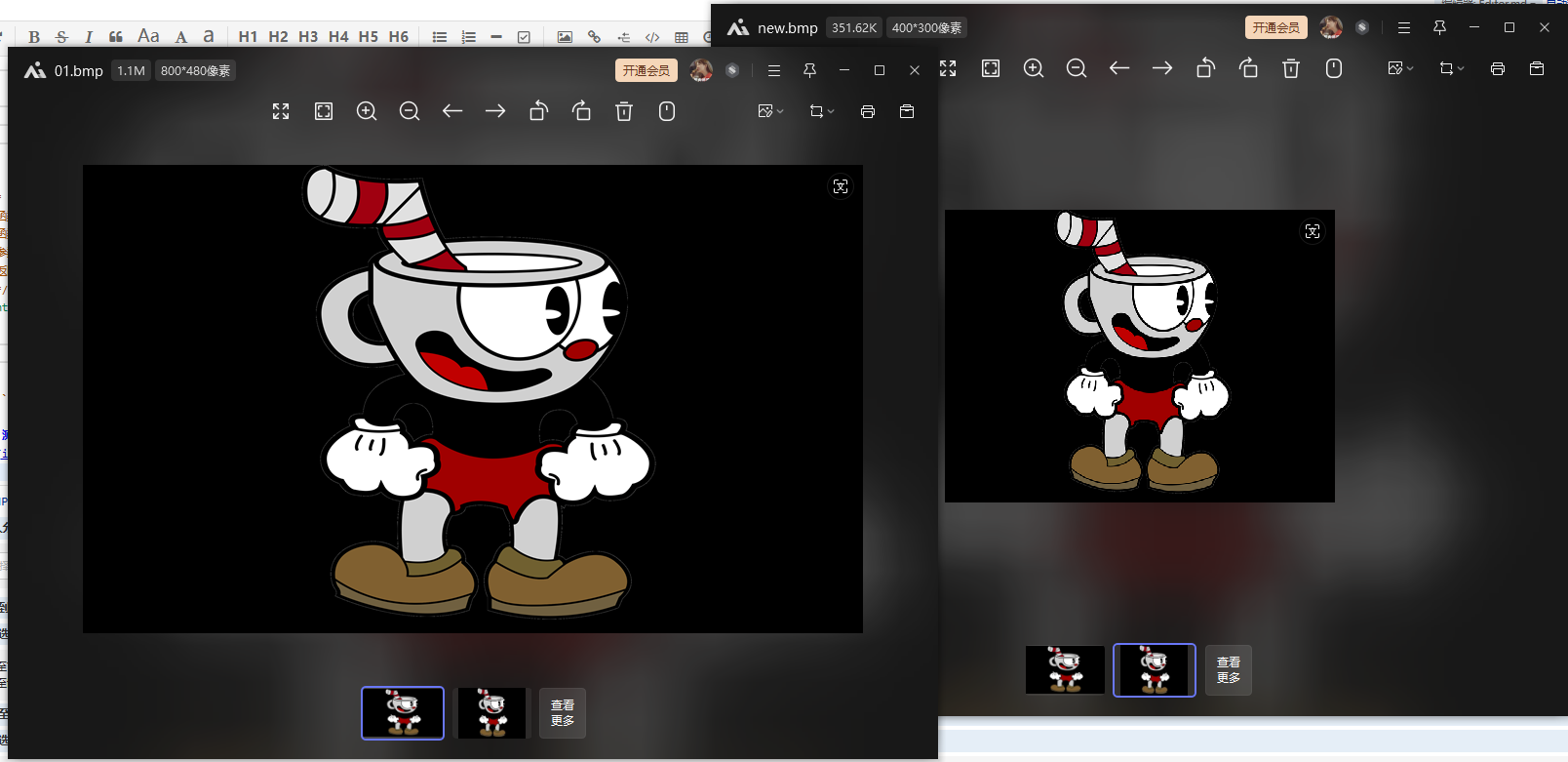Select second thumbnail in 01.bmp window

point(492,713)
